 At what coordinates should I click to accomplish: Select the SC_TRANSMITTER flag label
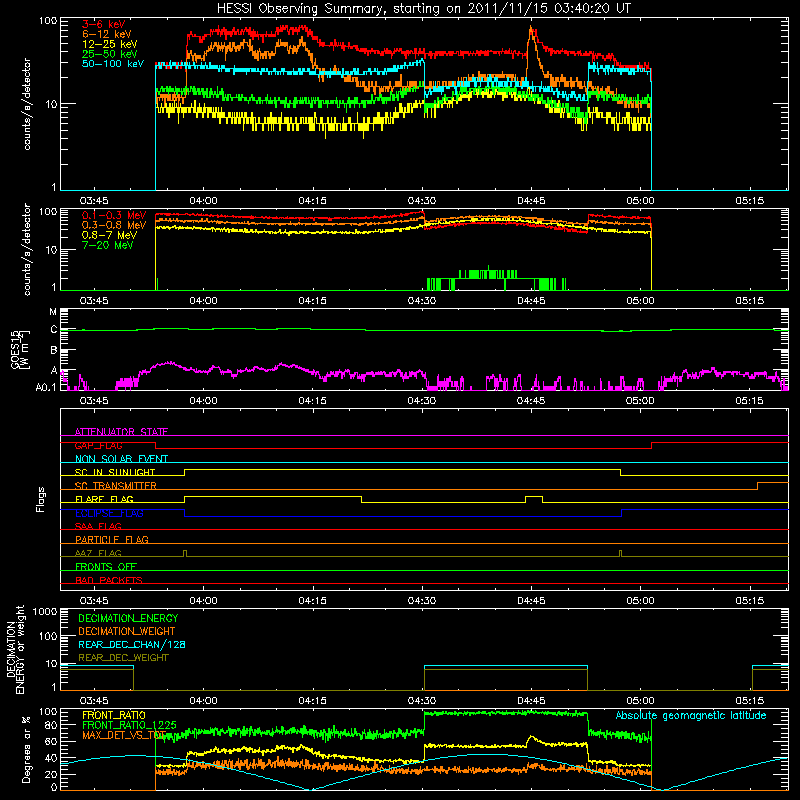click(116, 486)
